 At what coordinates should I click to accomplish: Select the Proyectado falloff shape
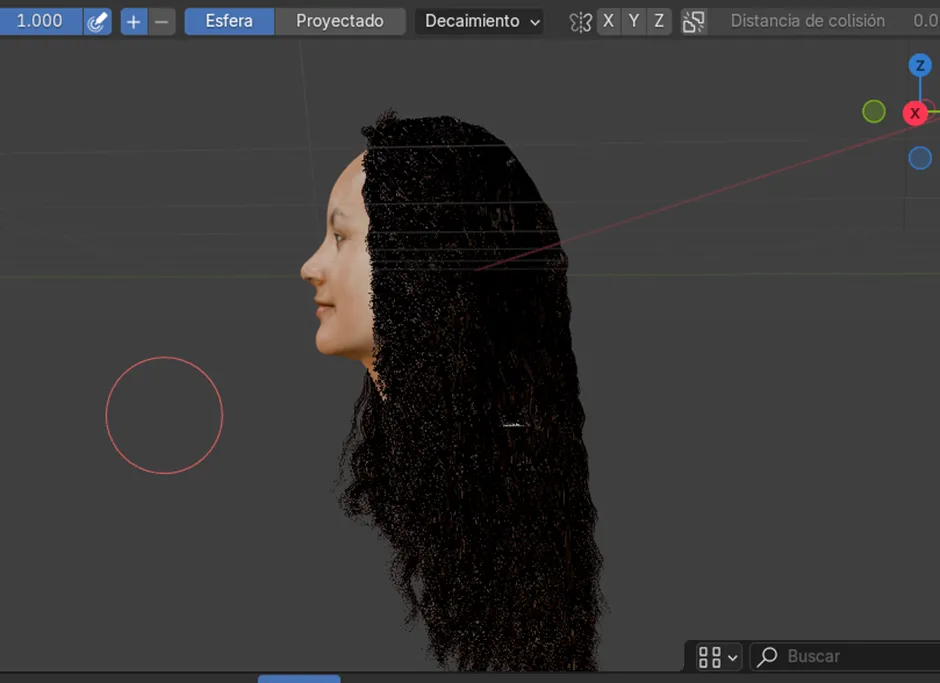click(340, 21)
